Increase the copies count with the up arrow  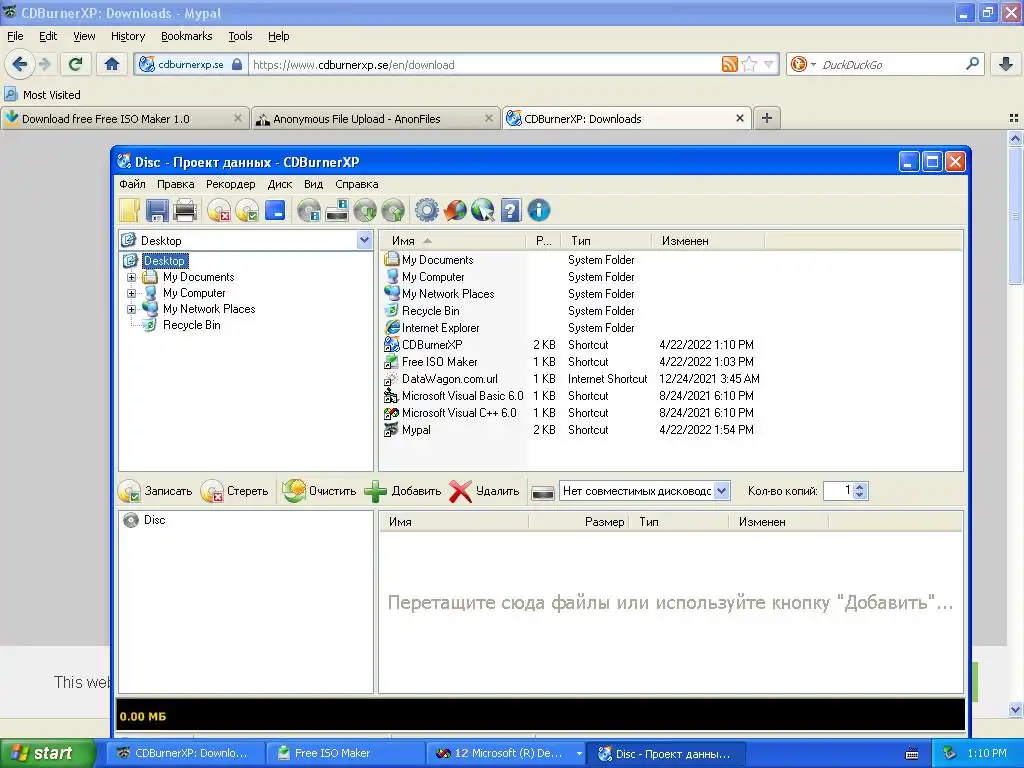pyautogui.click(x=860, y=487)
